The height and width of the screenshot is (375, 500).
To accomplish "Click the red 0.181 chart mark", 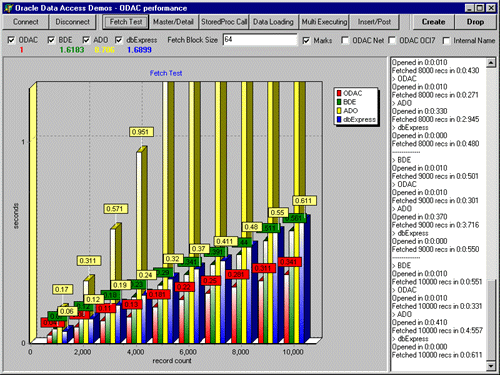I will [x=158, y=295].
